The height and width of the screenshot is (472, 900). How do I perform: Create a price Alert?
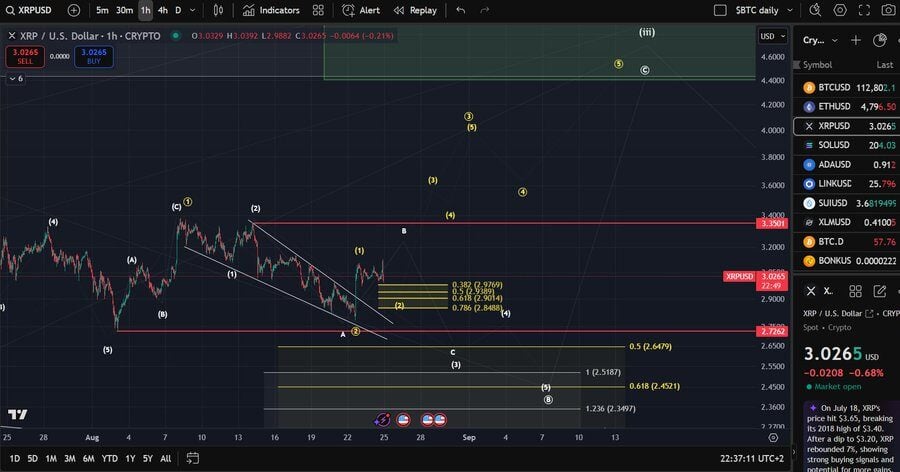361,10
